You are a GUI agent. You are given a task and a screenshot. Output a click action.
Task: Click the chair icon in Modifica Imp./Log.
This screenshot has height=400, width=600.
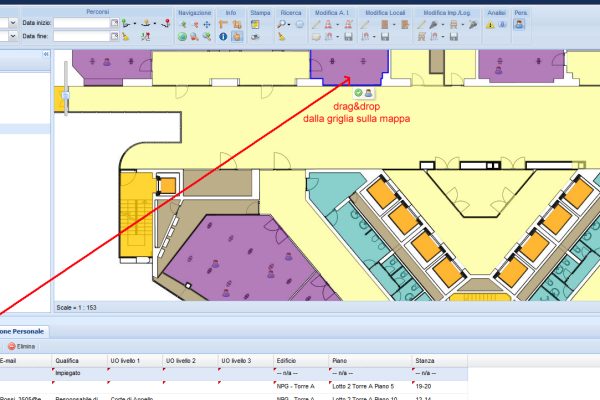454,24
